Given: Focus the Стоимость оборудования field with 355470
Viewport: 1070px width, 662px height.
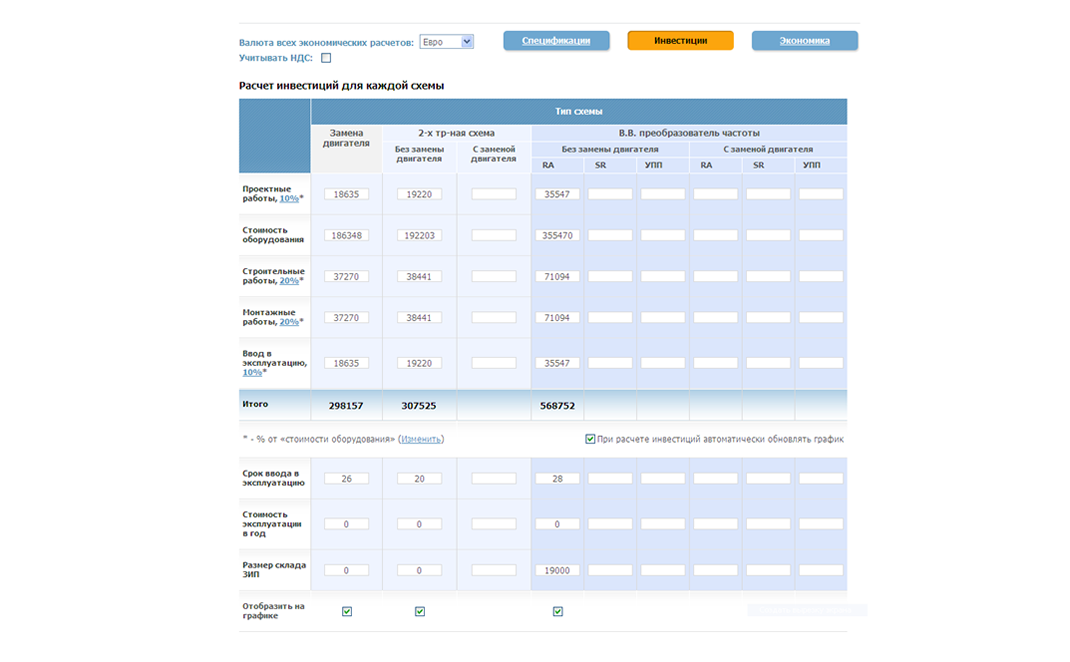Looking at the screenshot, I should click(557, 235).
